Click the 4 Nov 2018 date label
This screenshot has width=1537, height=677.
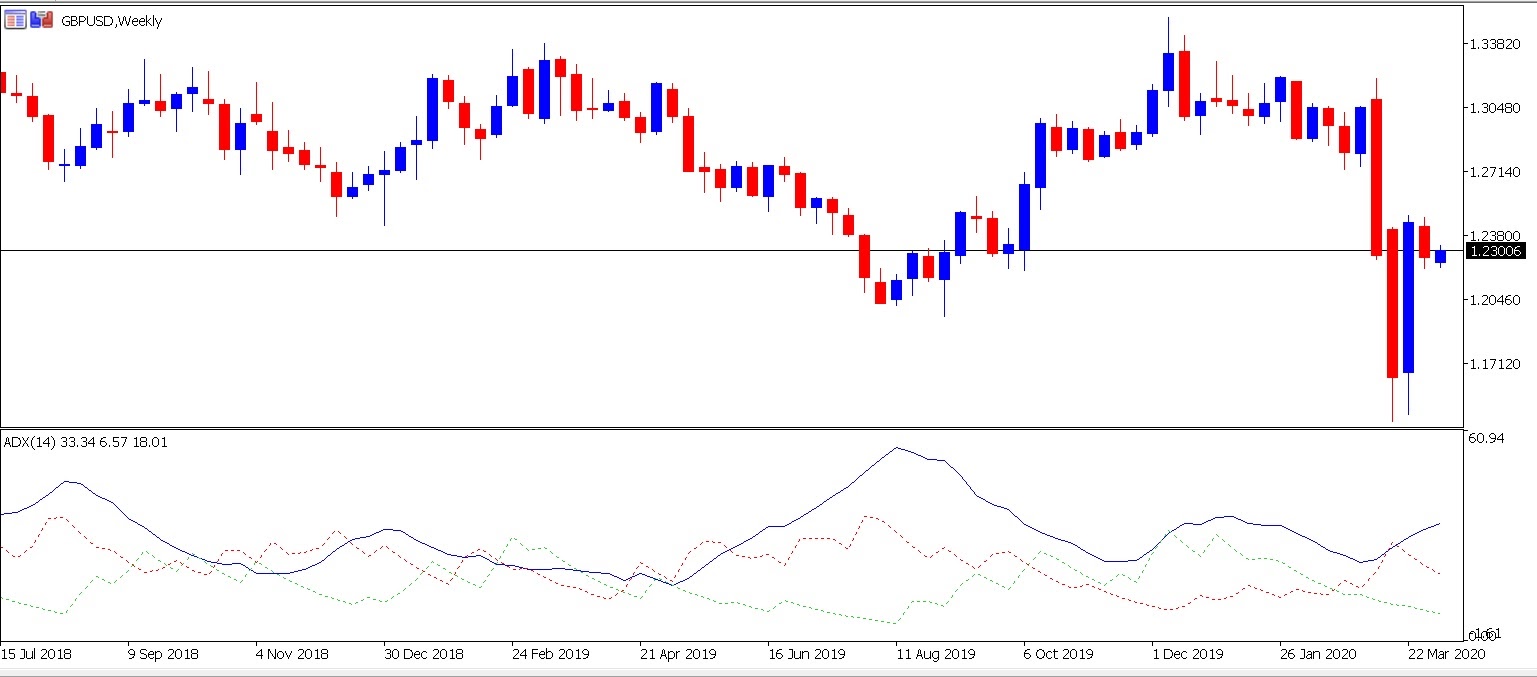tap(292, 654)
